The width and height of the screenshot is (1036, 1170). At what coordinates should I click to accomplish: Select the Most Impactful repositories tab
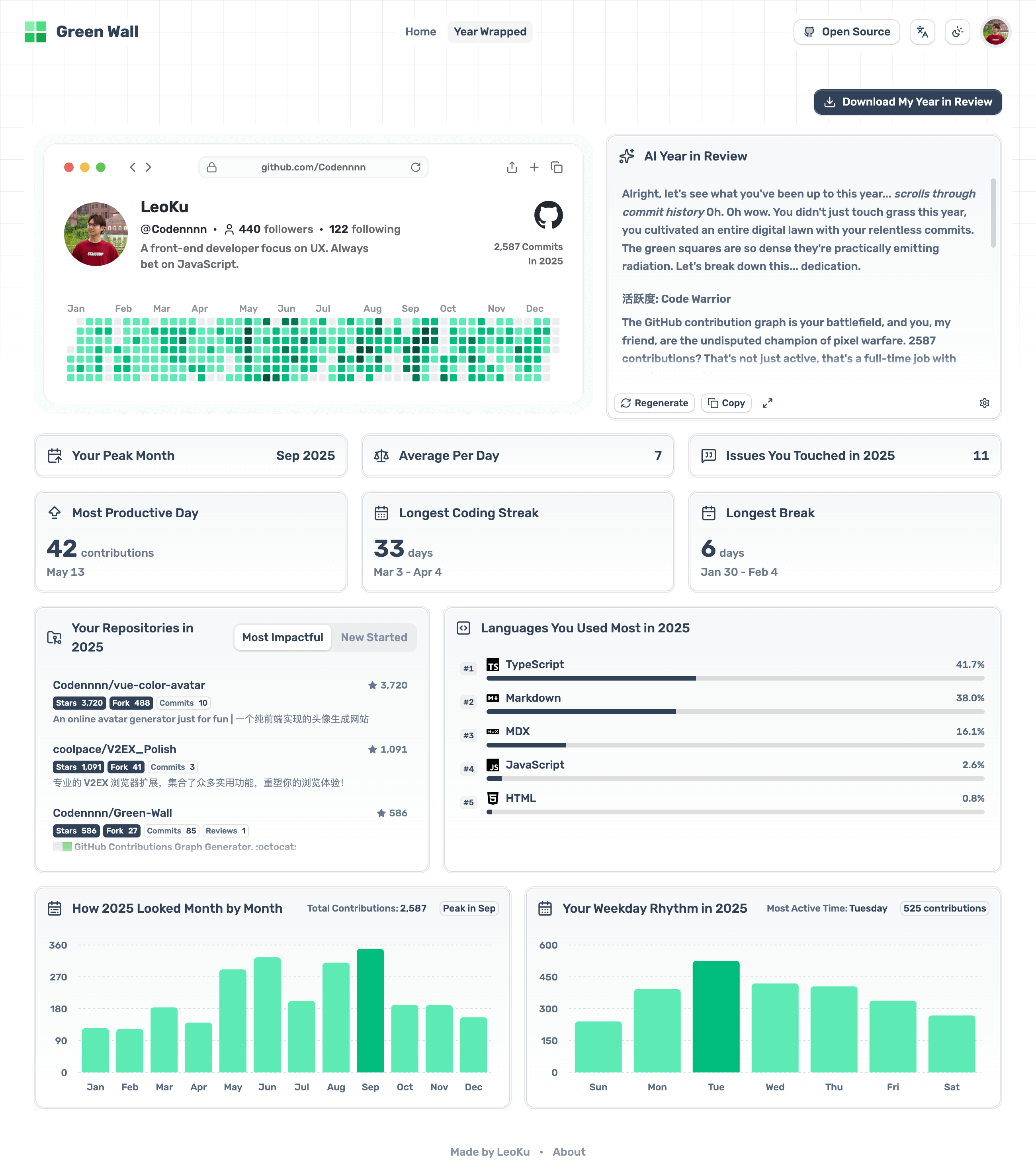[x=282, y=637]
